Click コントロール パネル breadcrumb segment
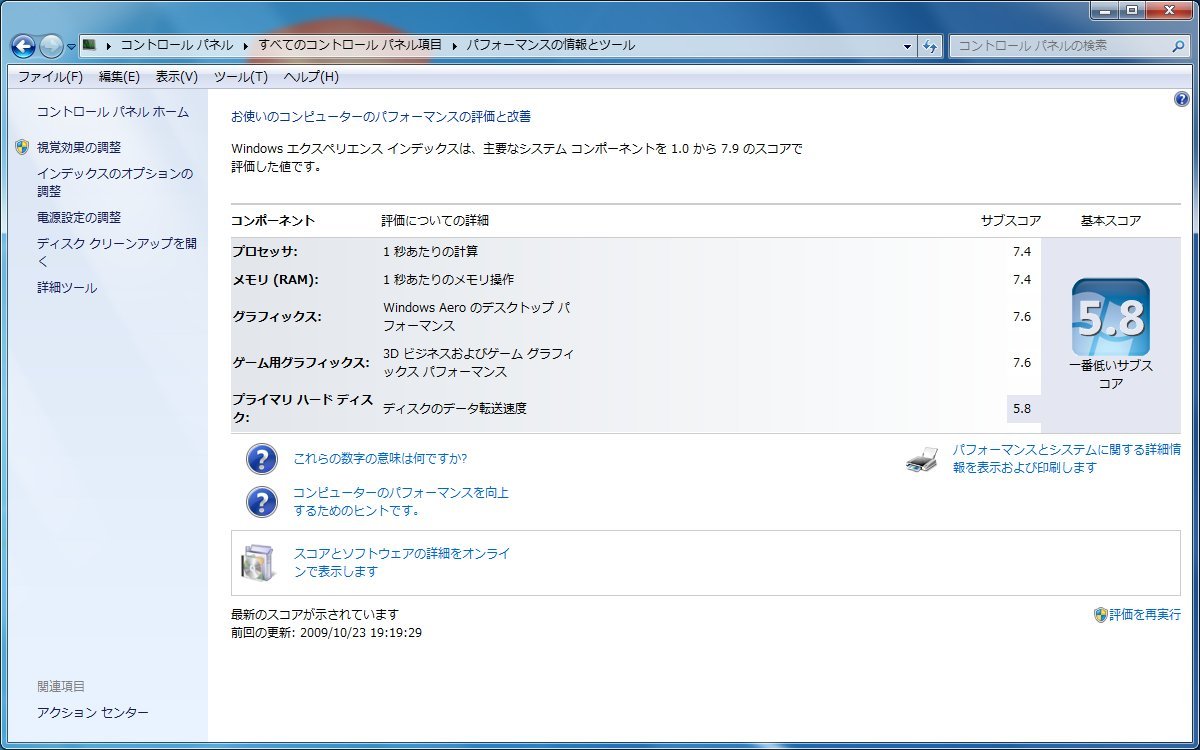The height and width of the screenshot is (750, 1200). (x=177, y=45)
